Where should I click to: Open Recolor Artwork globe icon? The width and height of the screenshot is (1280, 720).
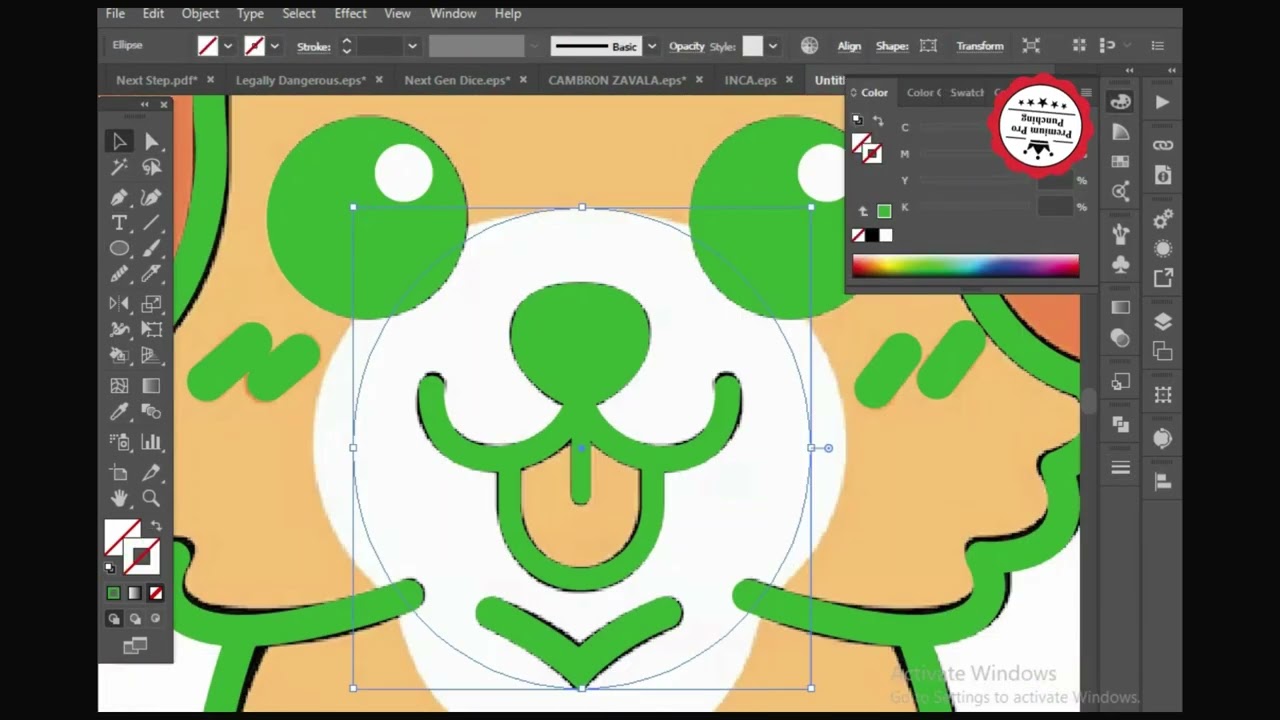click(x=809, y=46)
